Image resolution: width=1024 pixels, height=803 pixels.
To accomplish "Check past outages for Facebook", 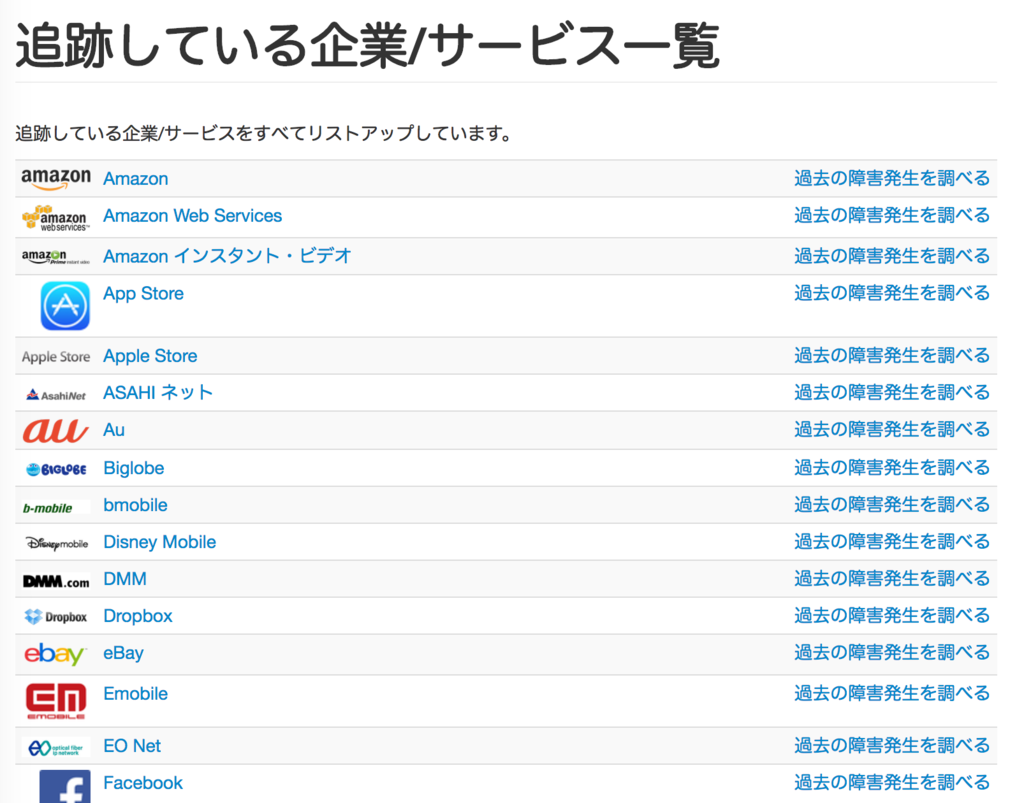I will 892,783.
